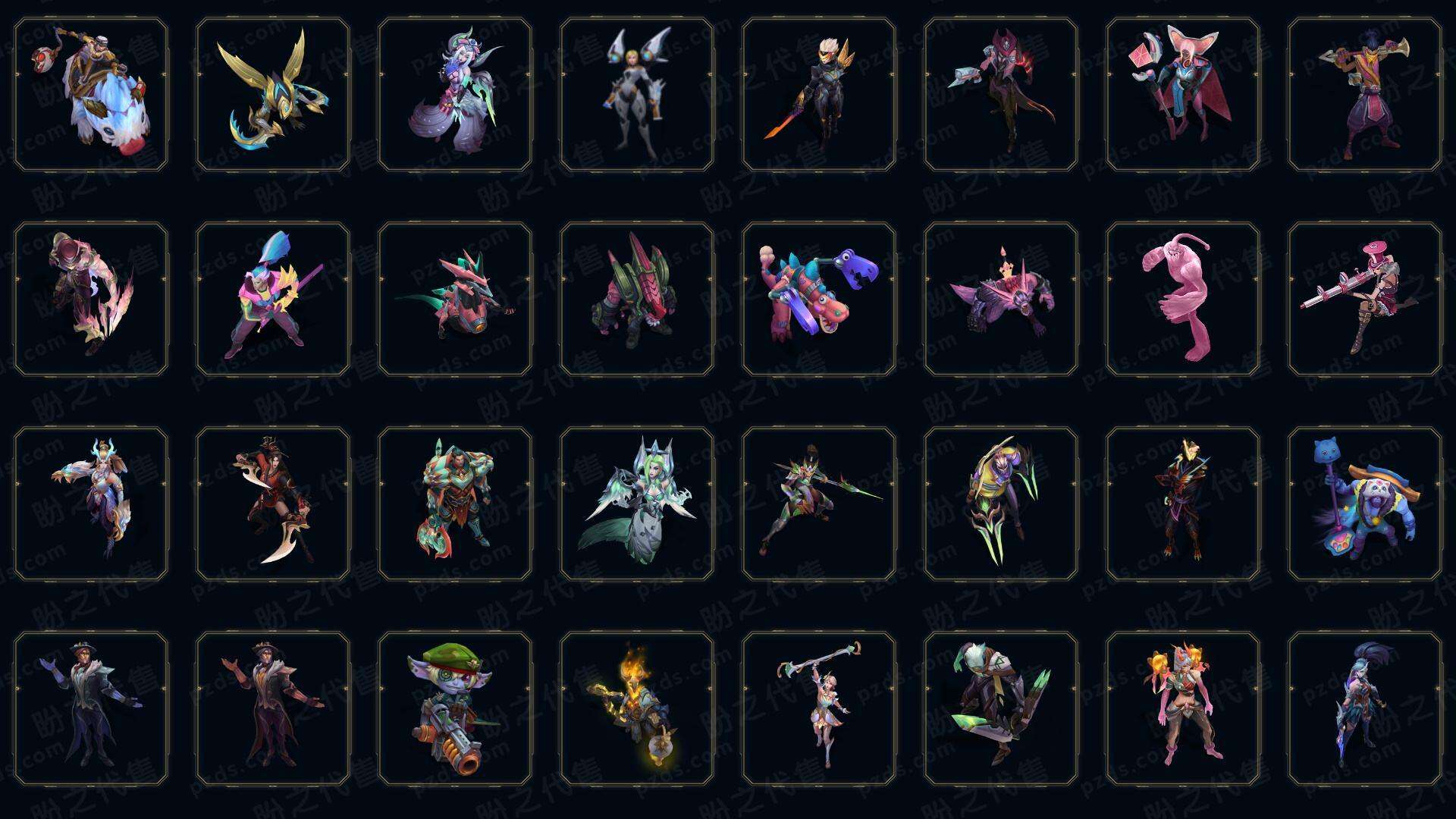
Task: Select the green-beret yordle with blunderbuss
Action: coord(455,708)
